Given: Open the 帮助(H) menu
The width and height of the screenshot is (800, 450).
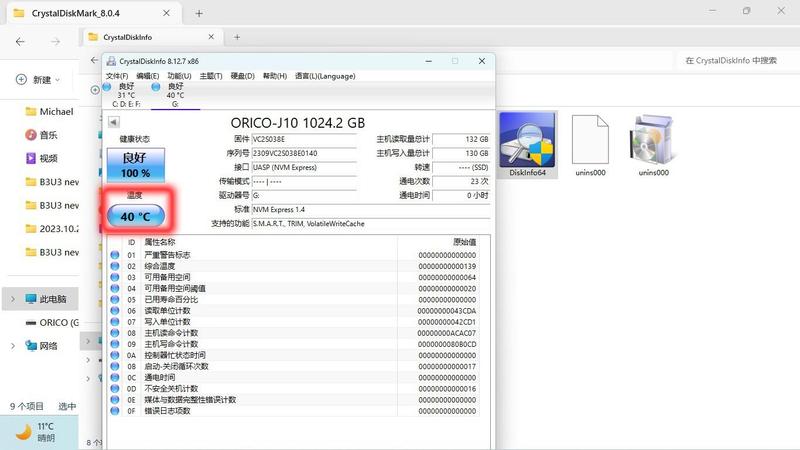Looking at the screenshot, I should (x=274, y=76).
